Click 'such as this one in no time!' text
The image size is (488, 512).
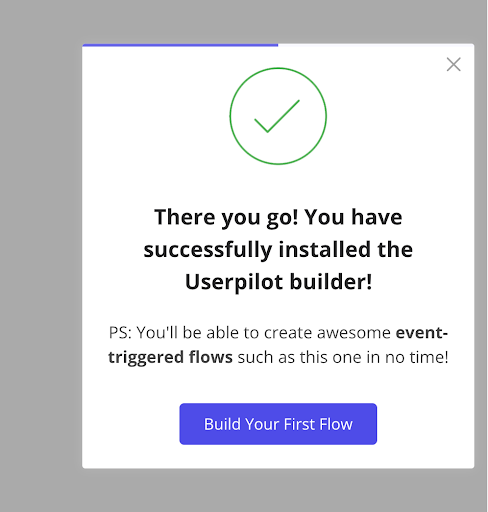343,357
